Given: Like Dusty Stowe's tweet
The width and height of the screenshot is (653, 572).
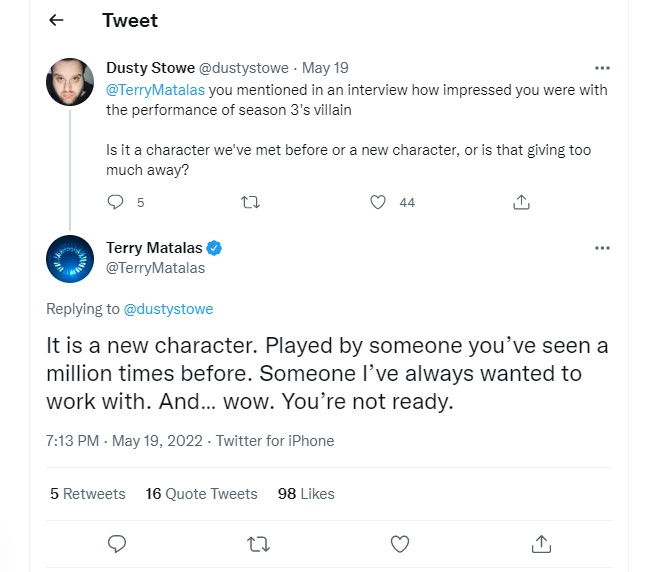Looking at the screenshot, I should [x=378, y=202].
